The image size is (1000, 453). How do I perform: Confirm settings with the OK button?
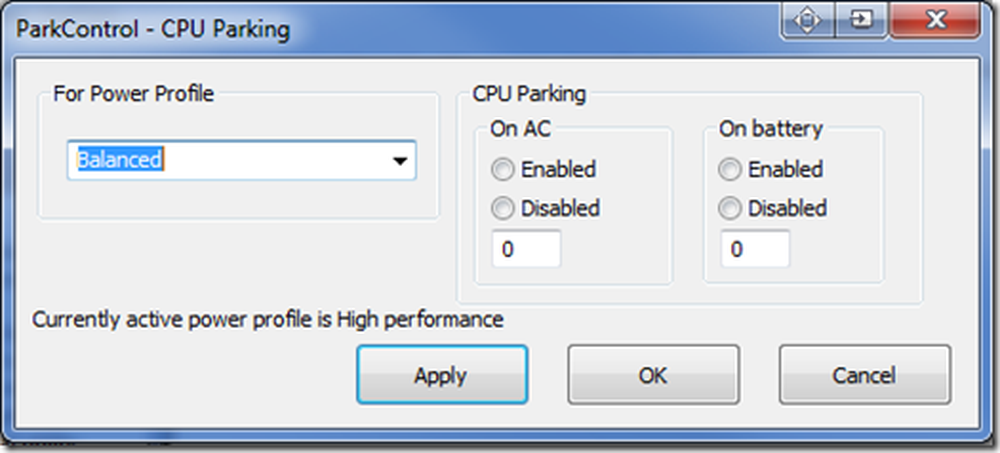pos(654,375)
